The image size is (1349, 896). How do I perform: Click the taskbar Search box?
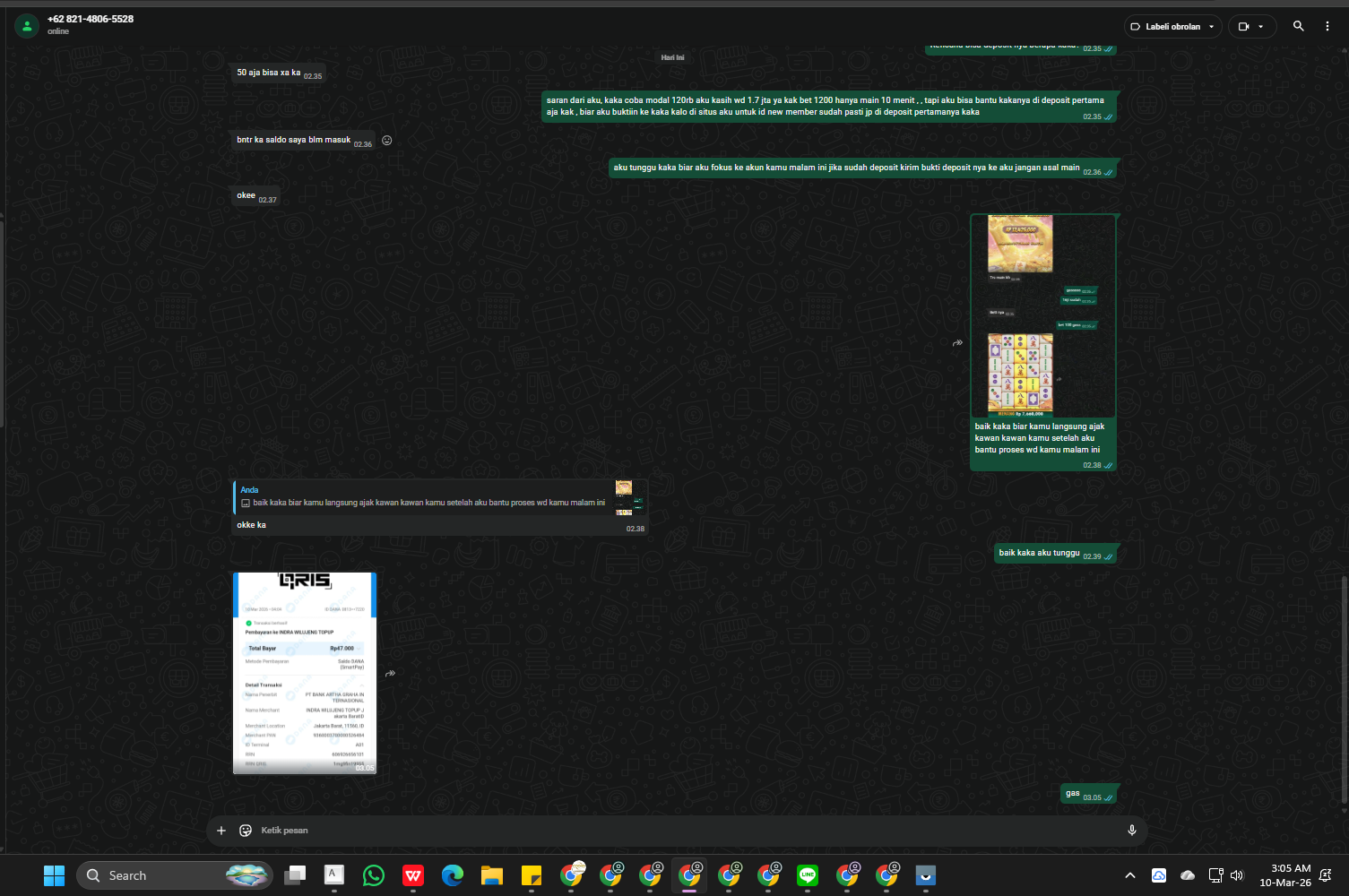click(x=175, y=875)
